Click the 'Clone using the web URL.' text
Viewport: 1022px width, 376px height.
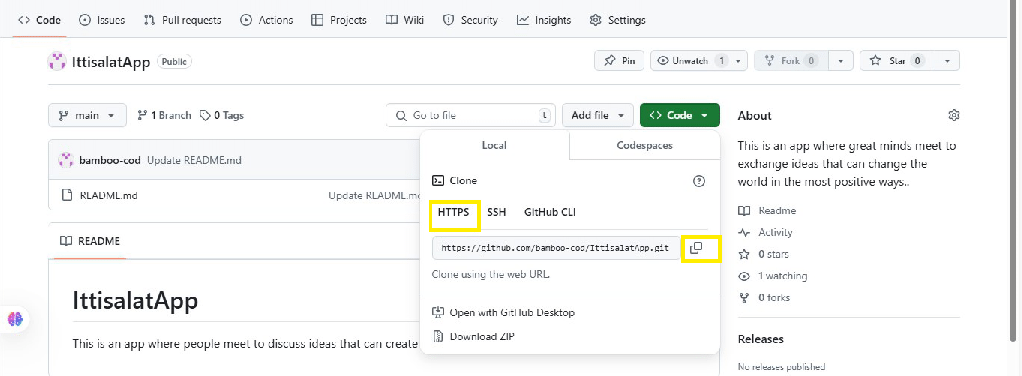[x=490, y=274]
